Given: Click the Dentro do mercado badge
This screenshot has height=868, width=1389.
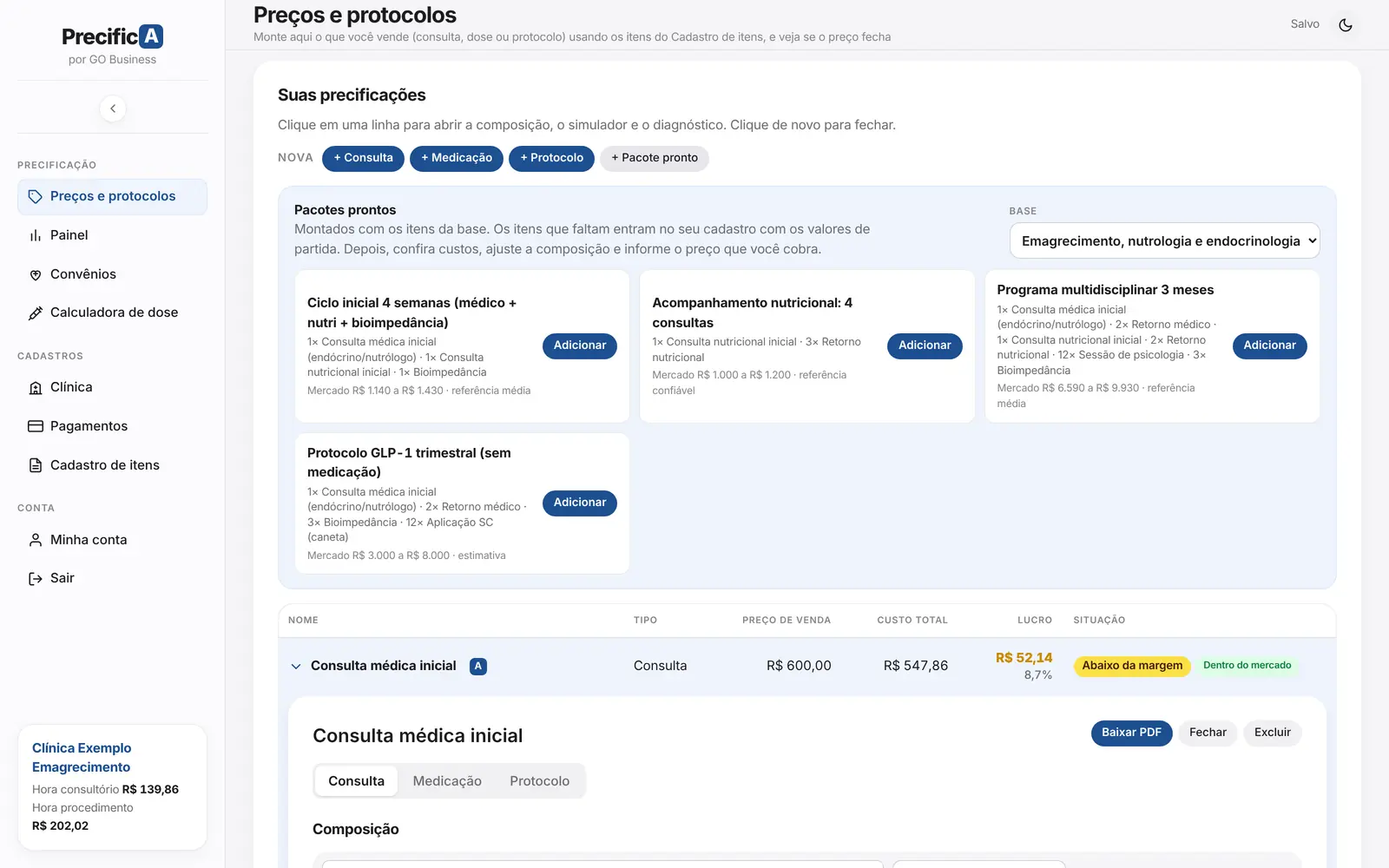Looking at the screenshot, I should [x=1247, y=666].
